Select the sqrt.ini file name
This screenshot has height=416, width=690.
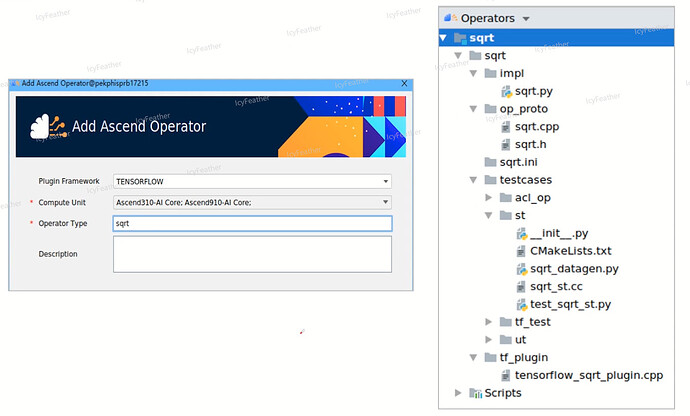pos(518,162)
